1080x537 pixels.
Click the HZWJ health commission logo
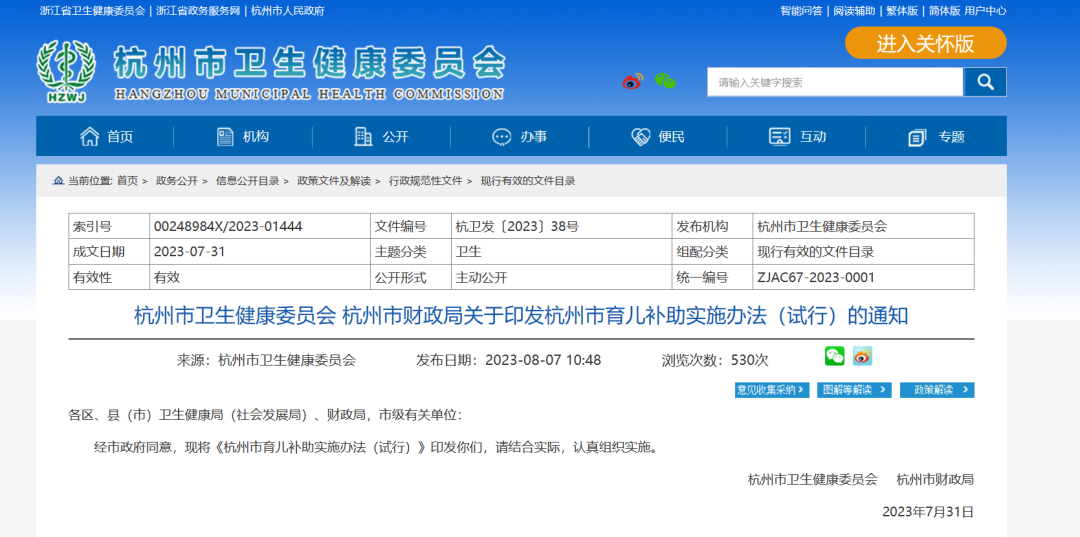coord(66,71)
